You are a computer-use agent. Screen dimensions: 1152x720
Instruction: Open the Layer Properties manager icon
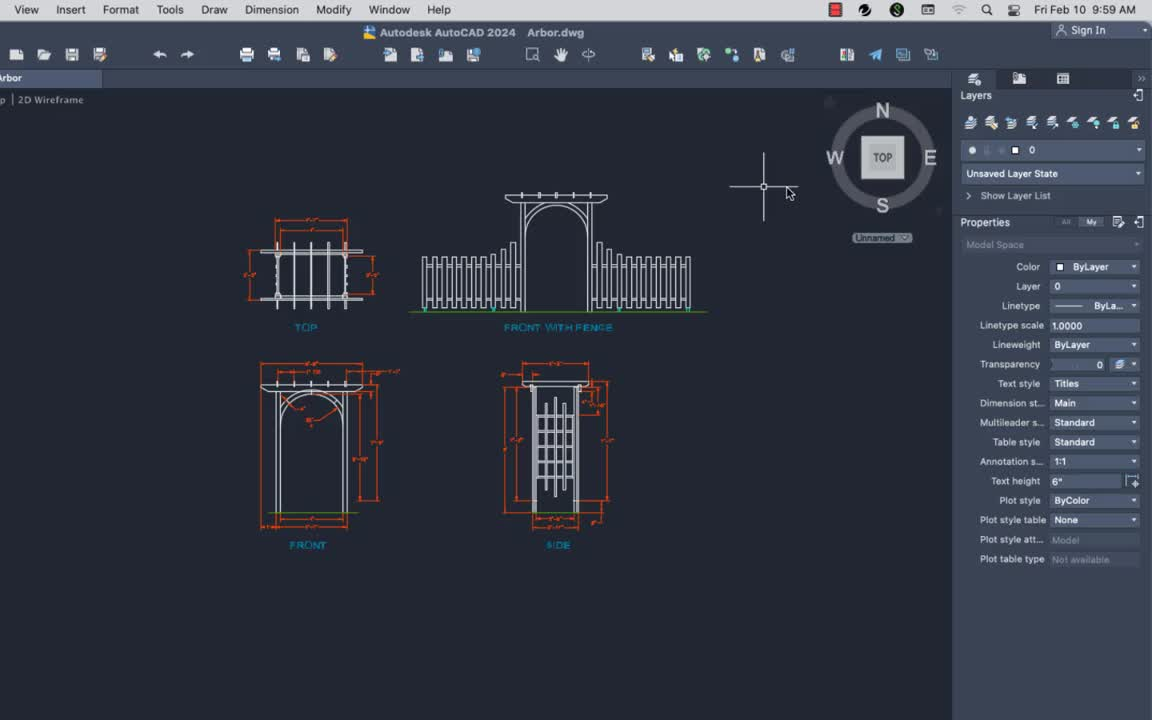tap(971, 123)
